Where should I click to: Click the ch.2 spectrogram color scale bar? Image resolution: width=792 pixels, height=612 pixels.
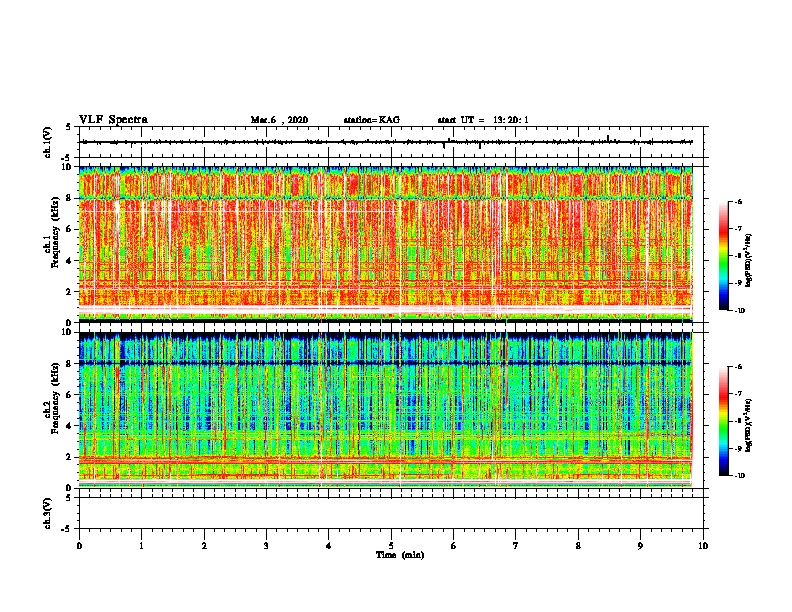coord(723,421)
